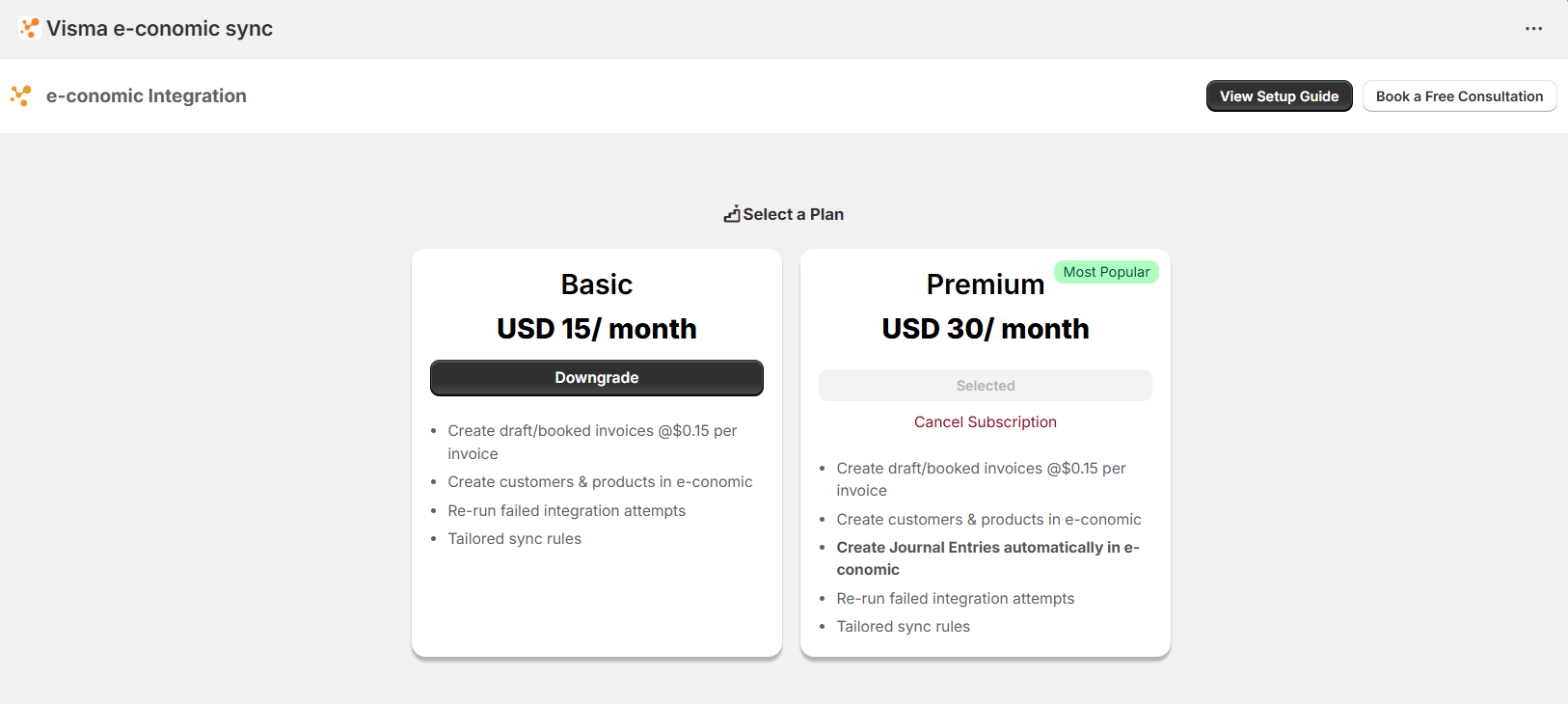Click Book a Free Consultation
1568x704 pixels.
[1459, 96]
